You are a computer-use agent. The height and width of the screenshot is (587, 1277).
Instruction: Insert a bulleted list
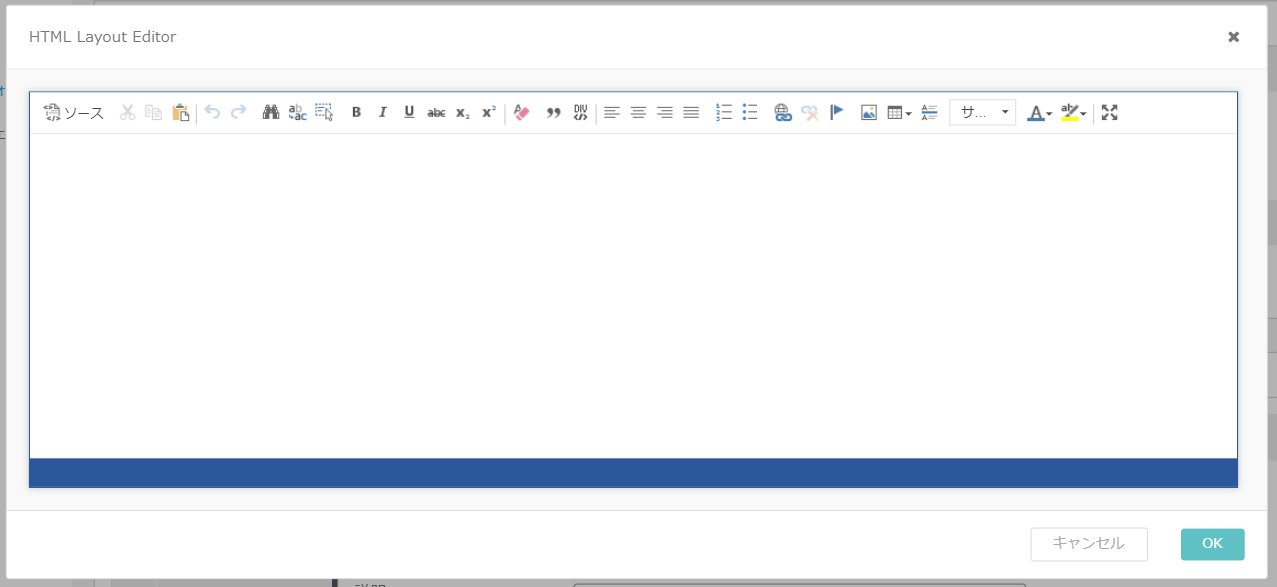pos(750,113)
